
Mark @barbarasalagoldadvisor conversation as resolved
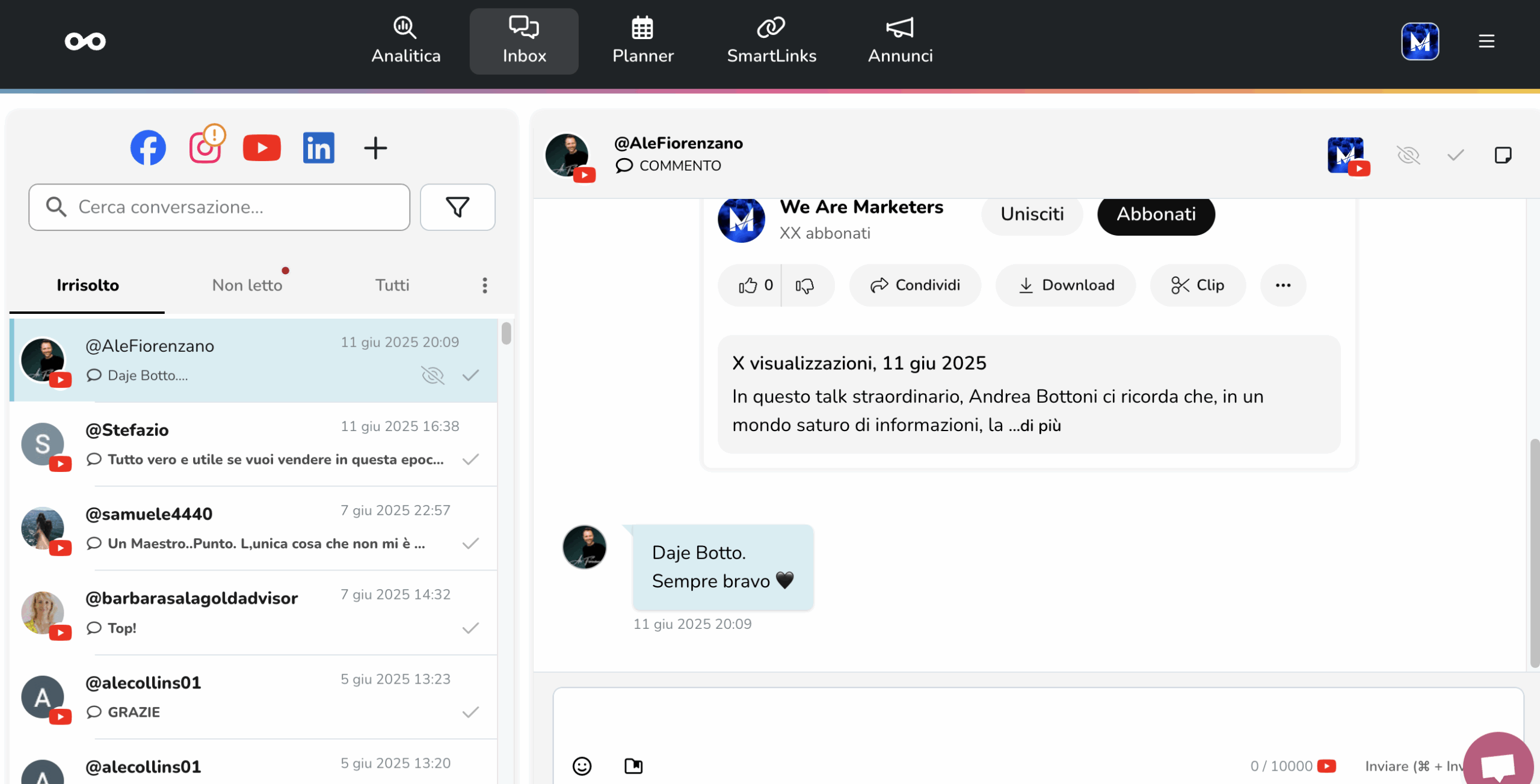(x=470, y=628)
